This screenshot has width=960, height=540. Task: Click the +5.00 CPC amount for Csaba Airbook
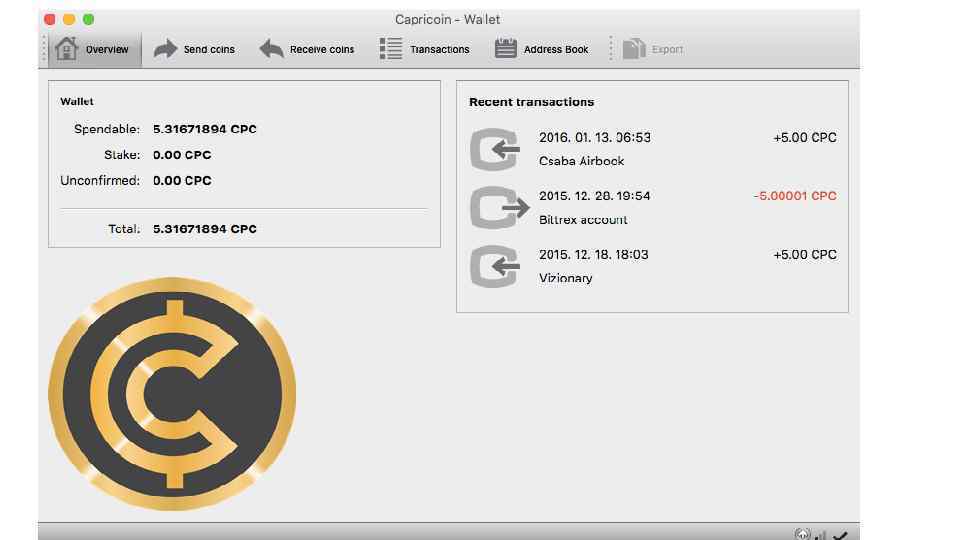(804, 137)
